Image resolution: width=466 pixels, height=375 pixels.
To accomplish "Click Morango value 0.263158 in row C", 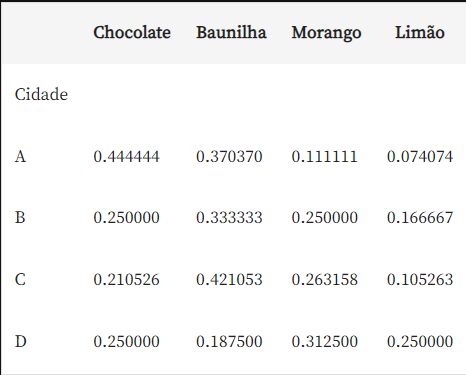I will (x=325, y=280).
